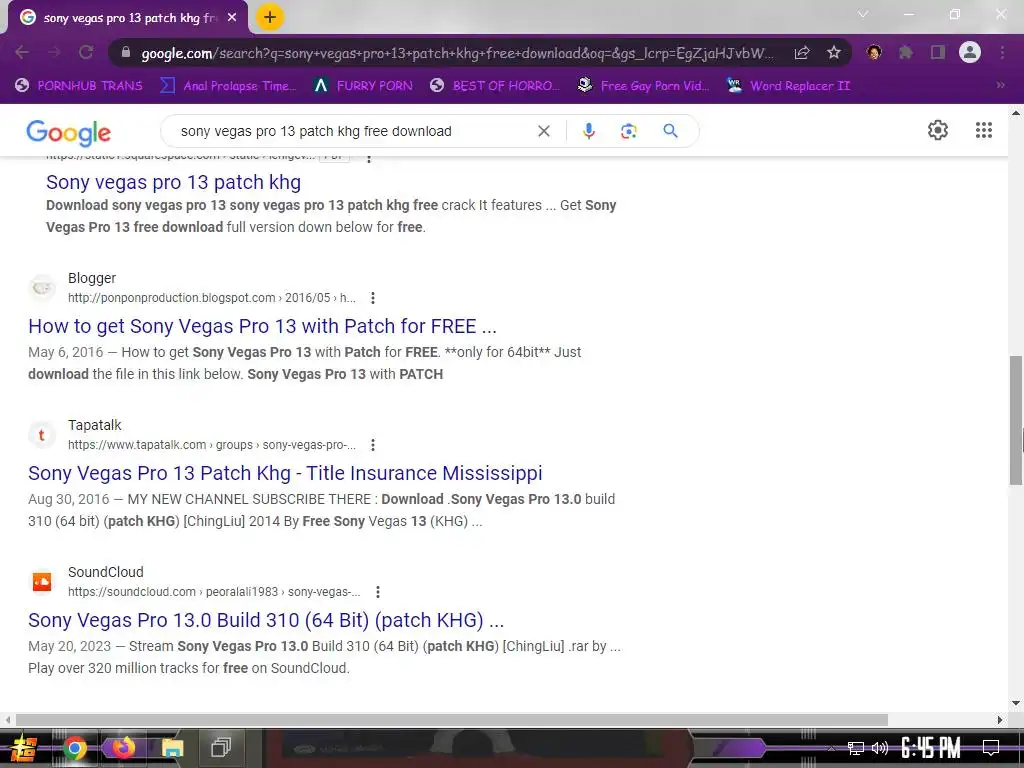This screenshot has height=768, width=1024.
Task: Open Google quick settings gear
Action: pos(938,130)
